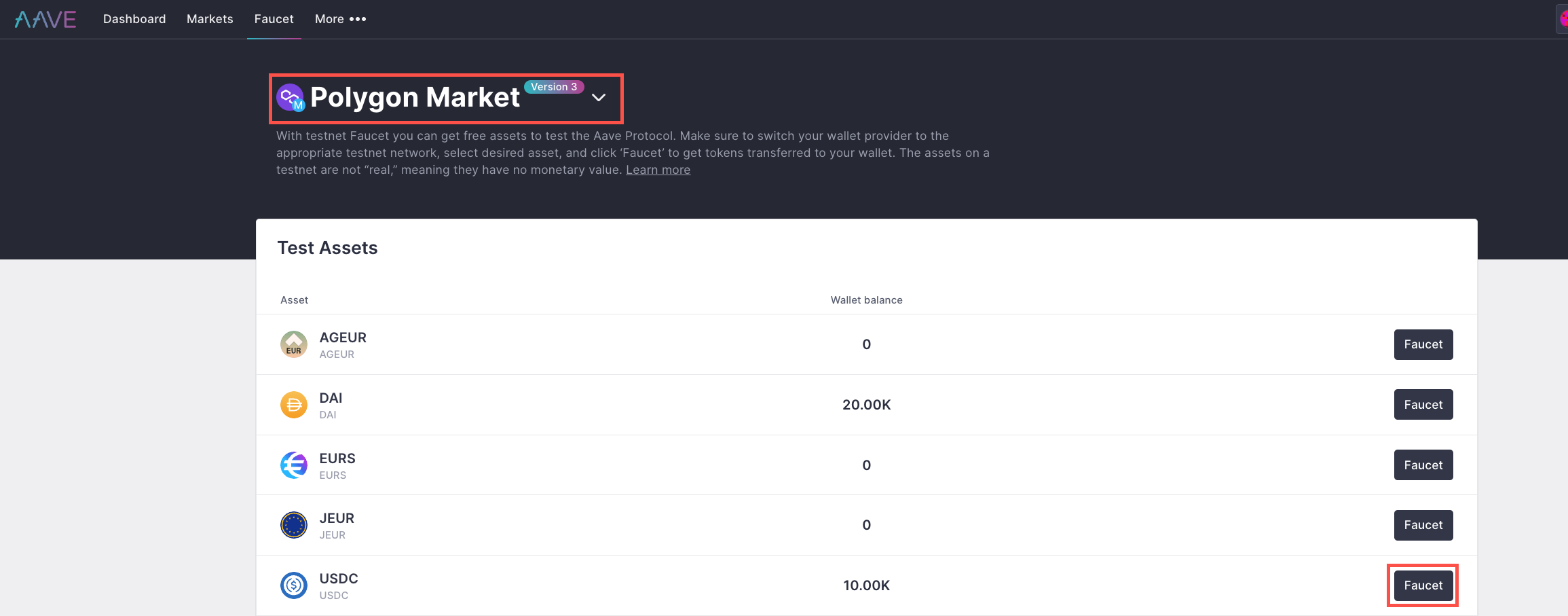Screen dimensions: 1568x616
Task: Request DAI with its Faucet button
Action: coord(1423,405)
